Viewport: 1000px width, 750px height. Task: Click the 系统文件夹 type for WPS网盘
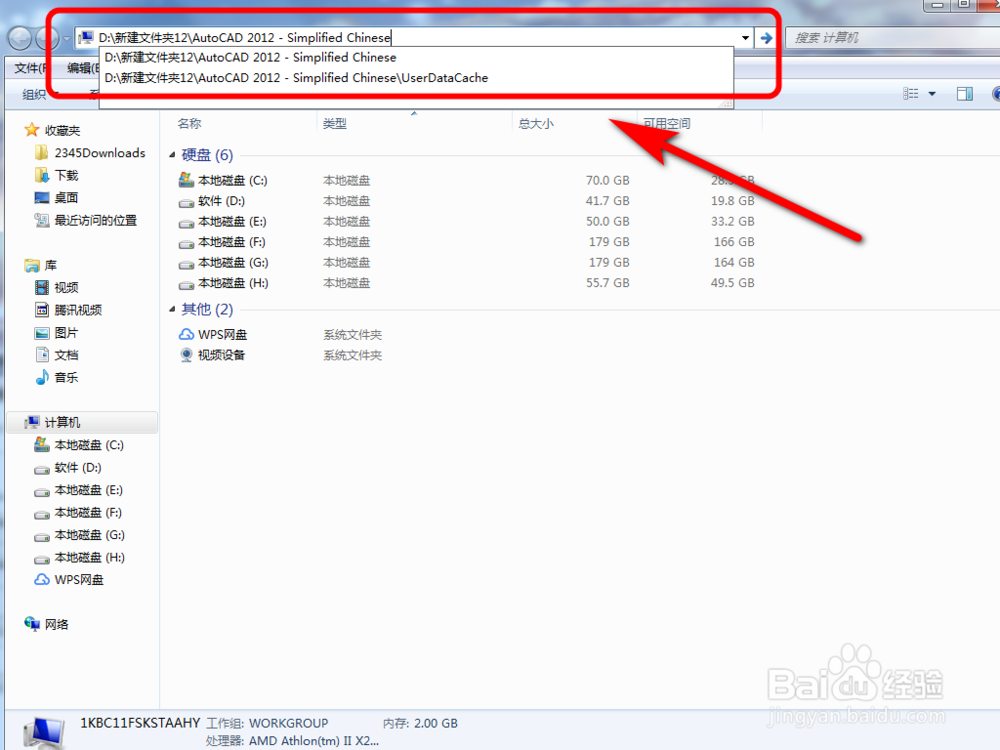(x=352, y=335)
